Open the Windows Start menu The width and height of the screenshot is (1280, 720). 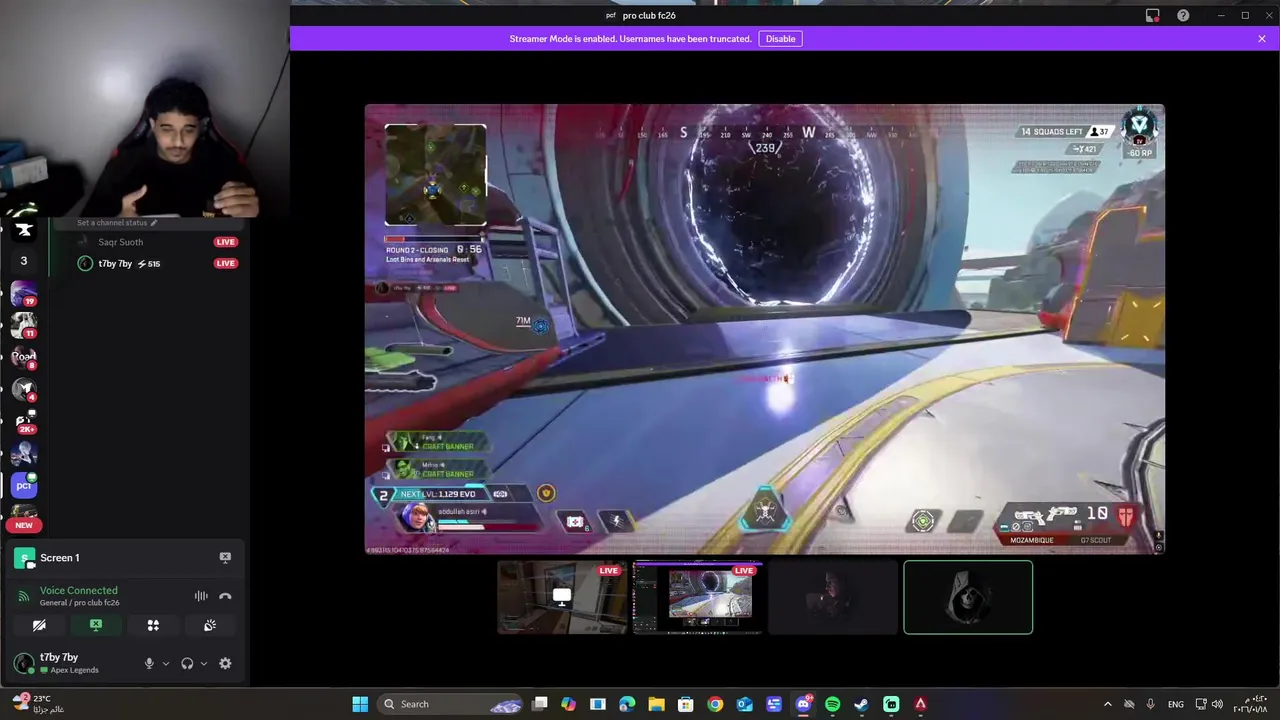tap(360, 704)
